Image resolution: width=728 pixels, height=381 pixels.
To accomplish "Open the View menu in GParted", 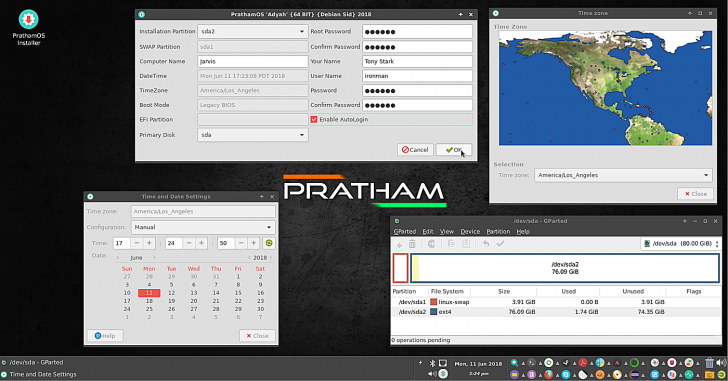I will point(447,232).
